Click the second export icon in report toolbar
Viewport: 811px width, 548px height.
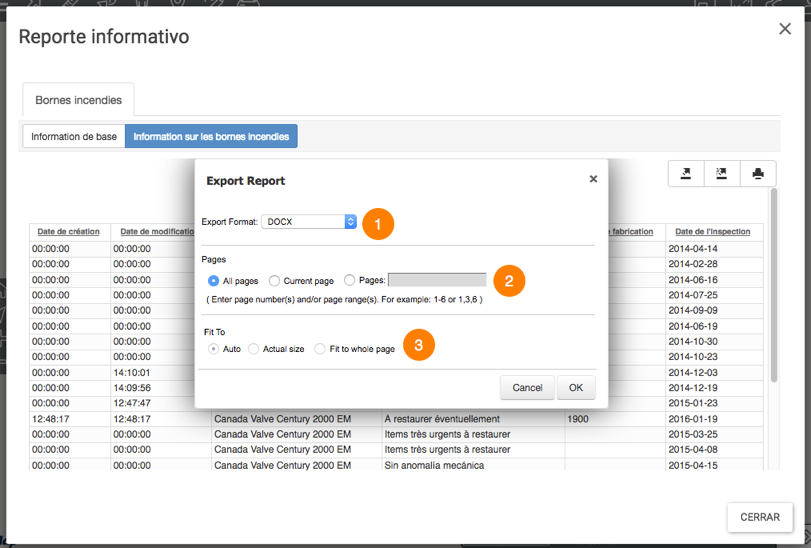[722, 174]
